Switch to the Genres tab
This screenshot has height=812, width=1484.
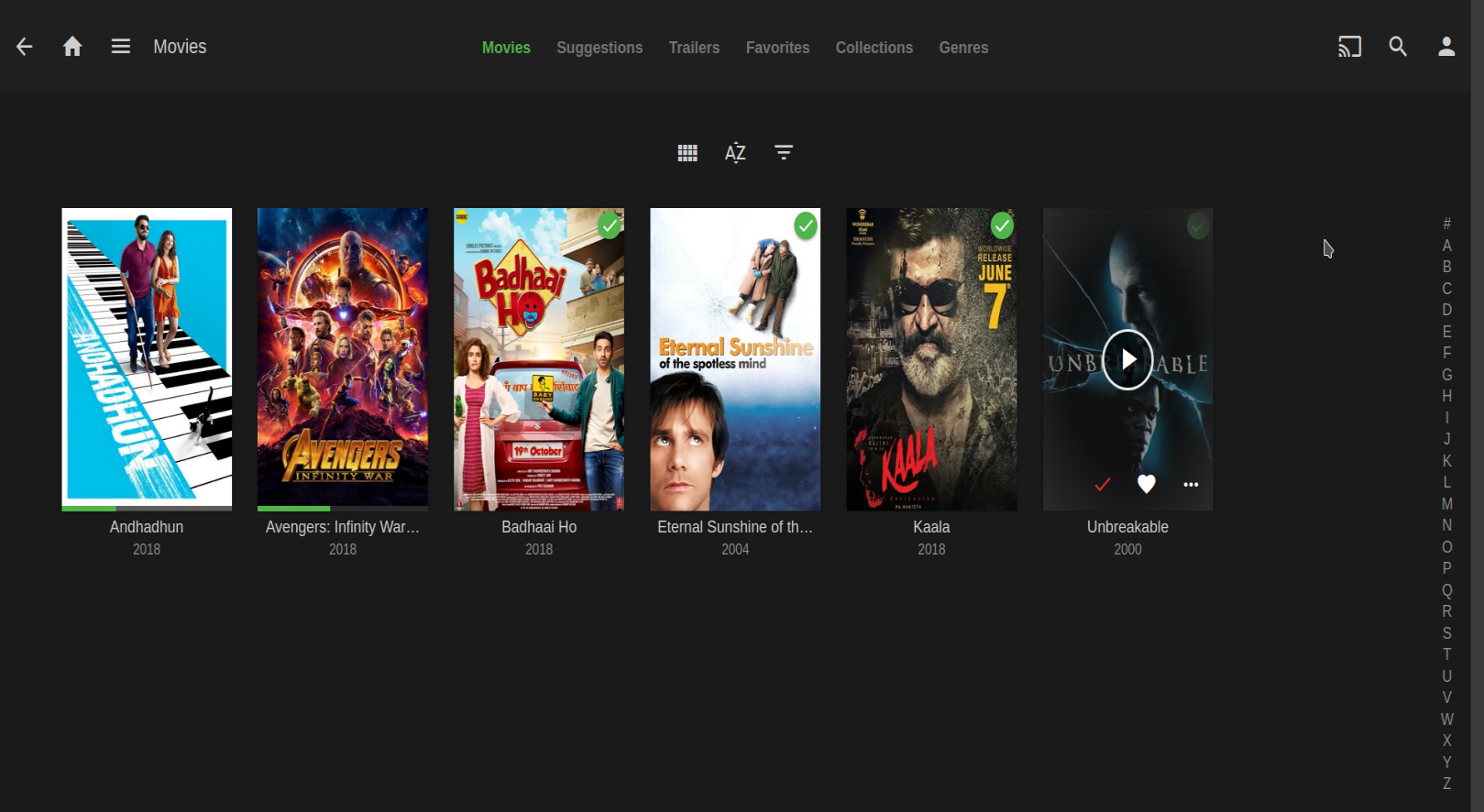963,48
